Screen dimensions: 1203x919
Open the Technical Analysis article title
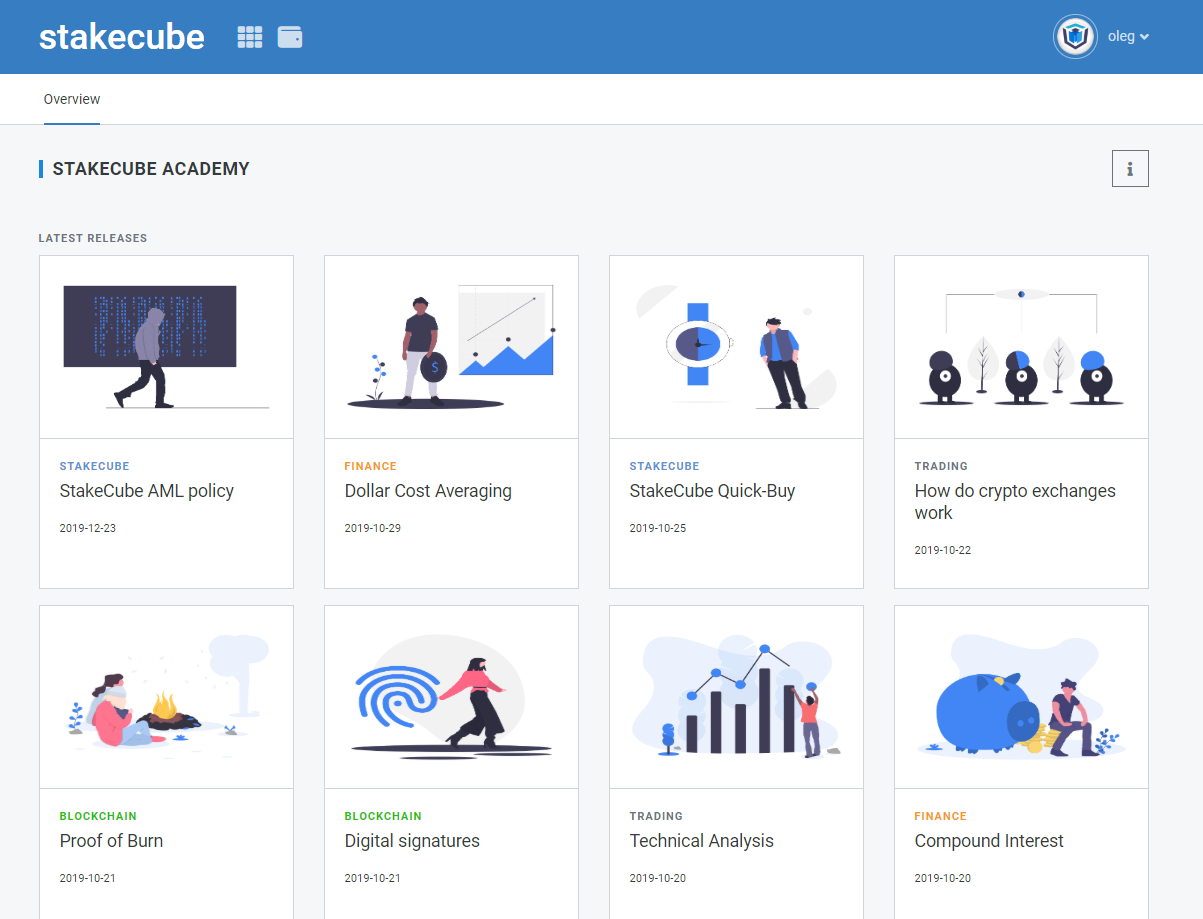click(x=702, y=841)
